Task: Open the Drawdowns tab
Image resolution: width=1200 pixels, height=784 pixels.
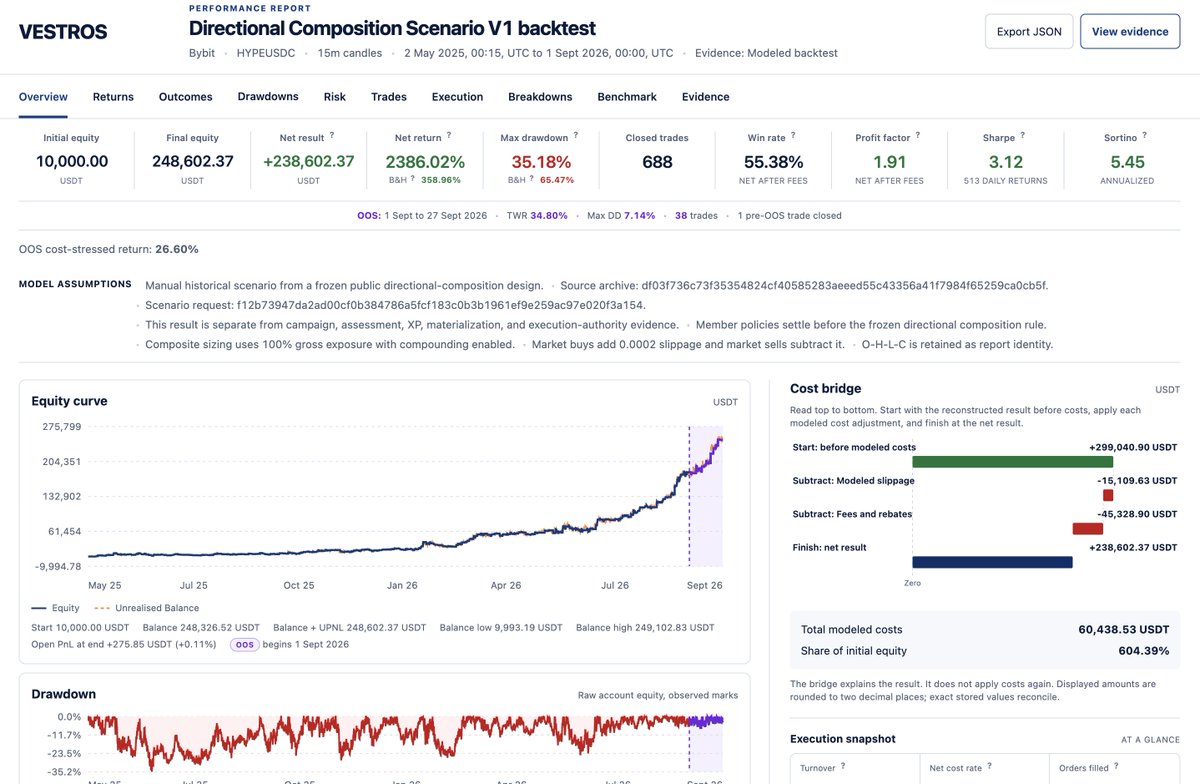Action: 268,97
